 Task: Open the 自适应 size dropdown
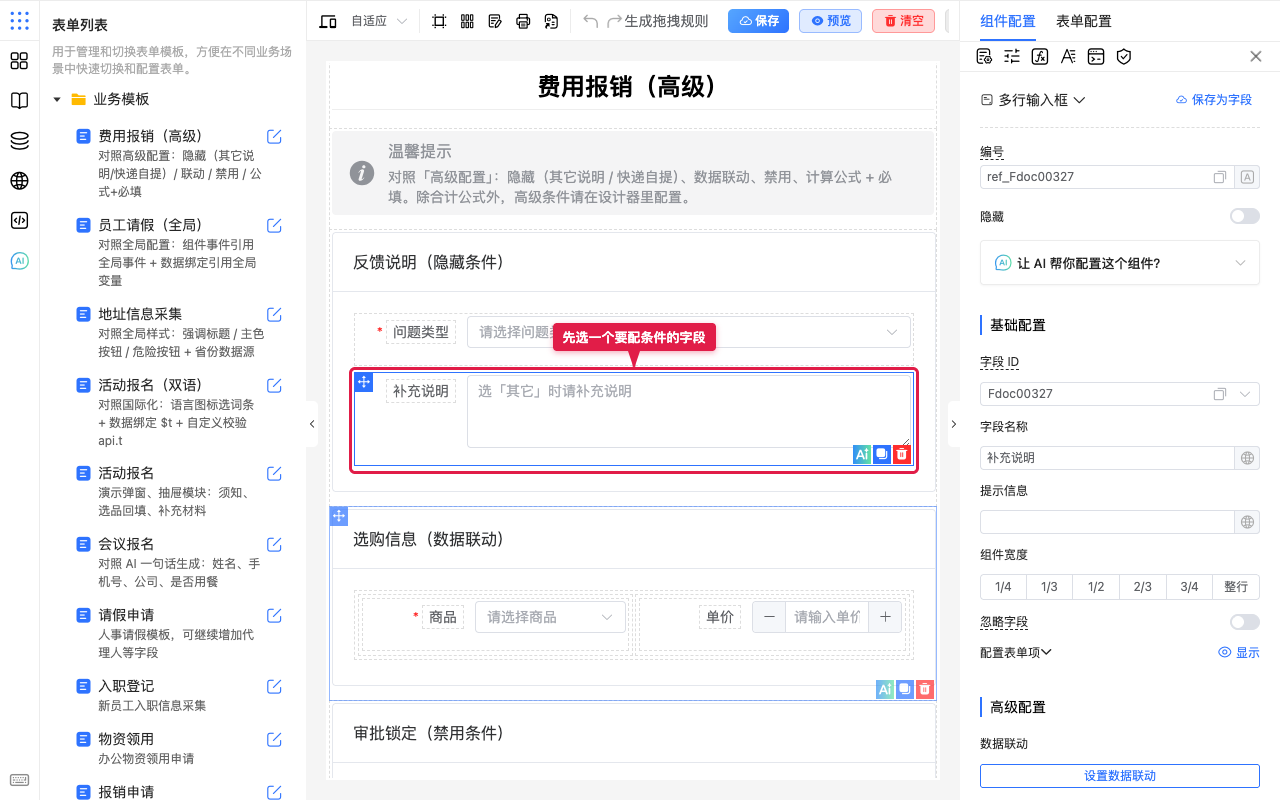(379, 21)
